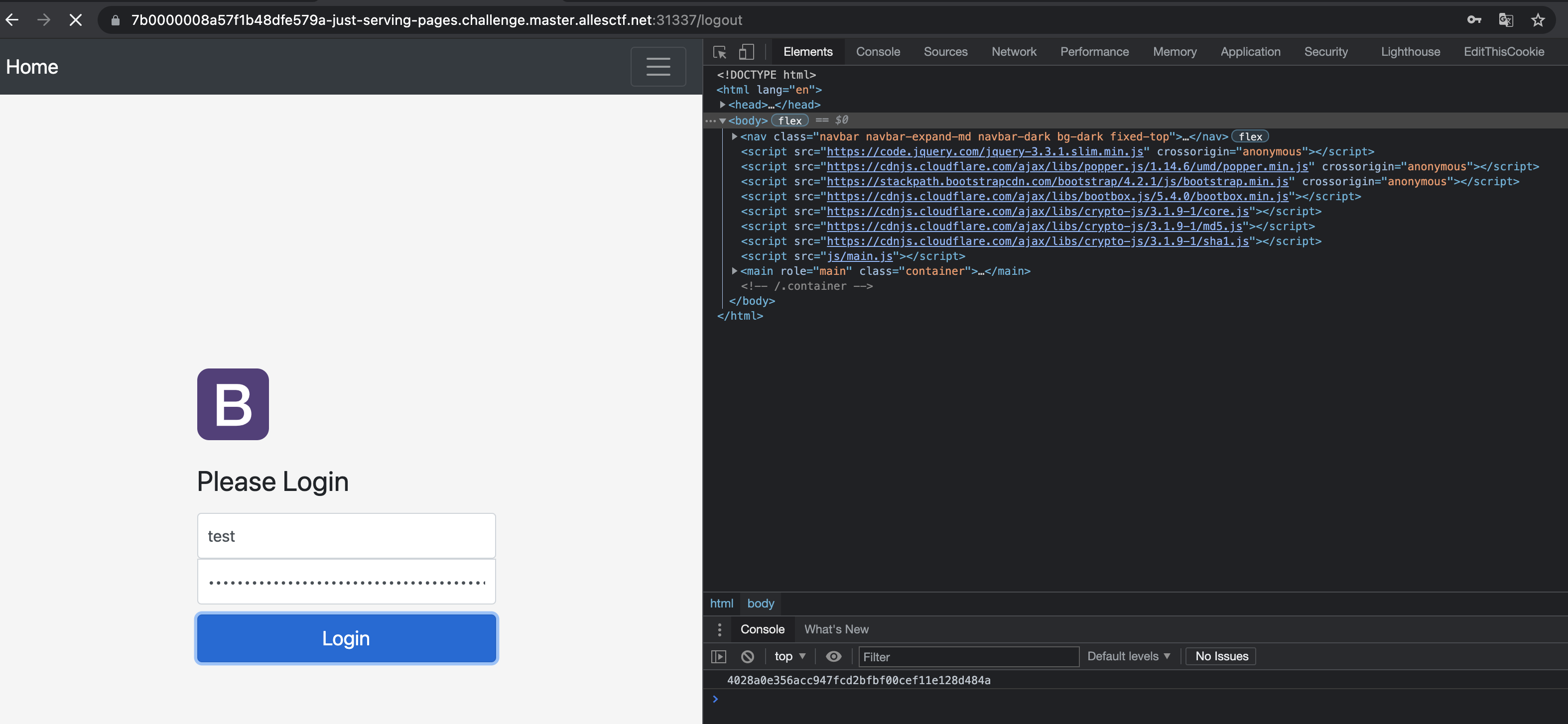Open the jquery-3.3.1.slim.min.js link
This screenshot has height=724, width=1568.
click(x=984, y=151)
